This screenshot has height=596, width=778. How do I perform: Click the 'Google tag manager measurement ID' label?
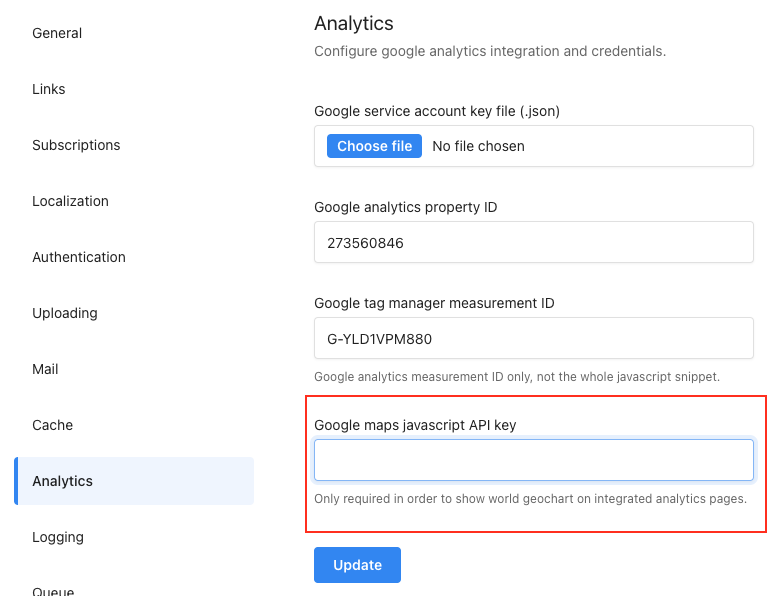point(434,303)
